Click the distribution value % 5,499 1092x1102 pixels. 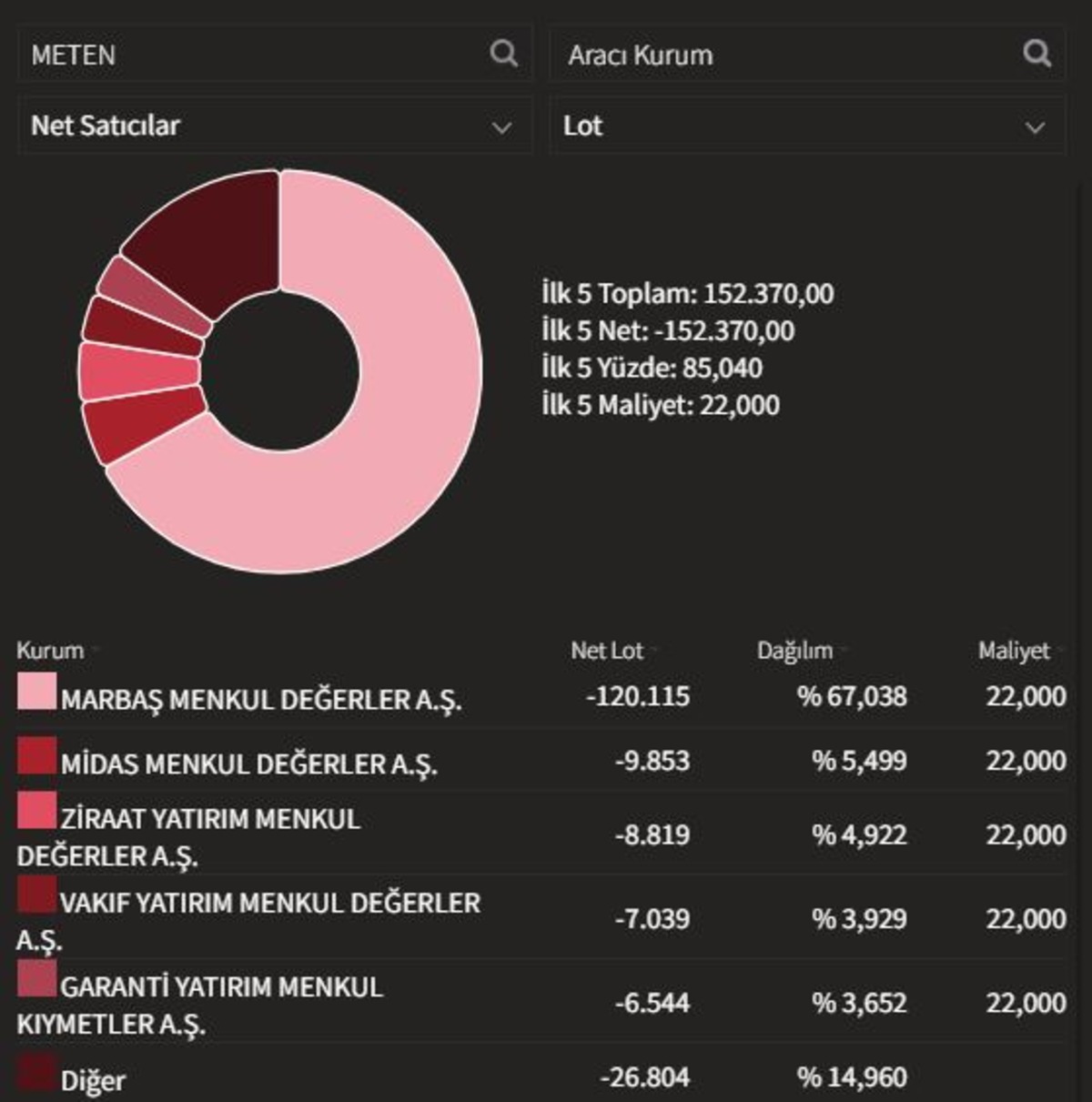(859, 761)
